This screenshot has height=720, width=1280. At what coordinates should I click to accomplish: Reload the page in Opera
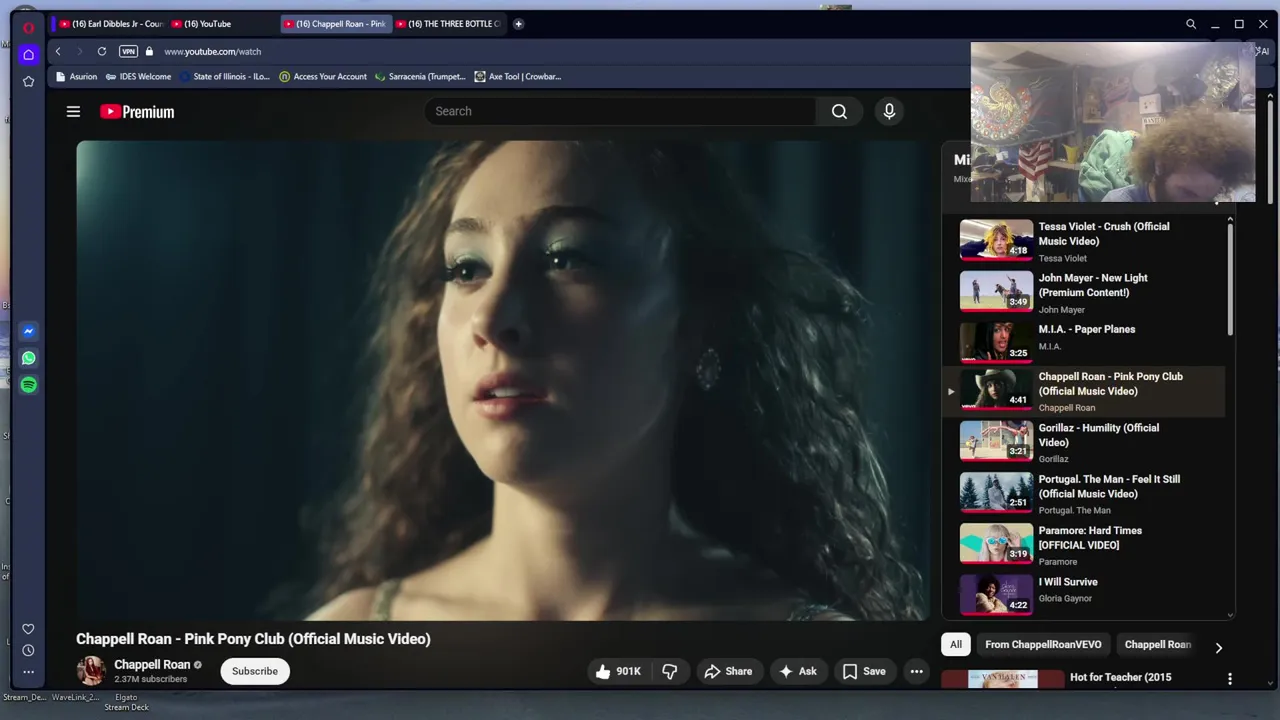pyautogui.click(x=102, y=51)
